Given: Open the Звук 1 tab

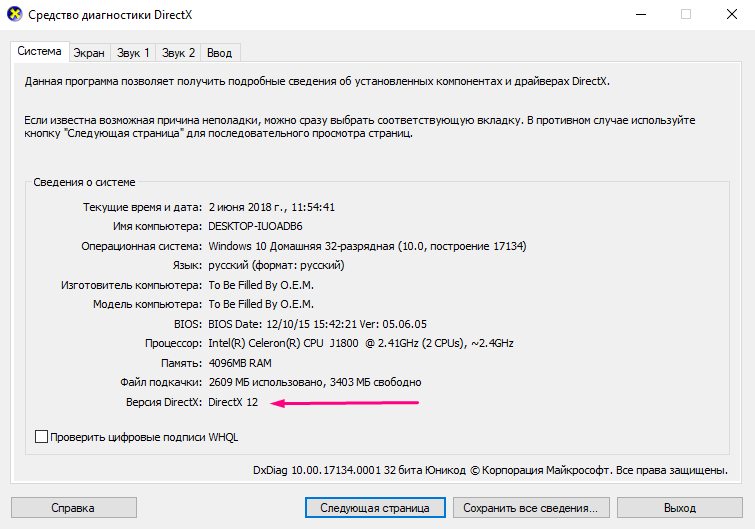Looking at the screenshot, I should tap(133, 53).
